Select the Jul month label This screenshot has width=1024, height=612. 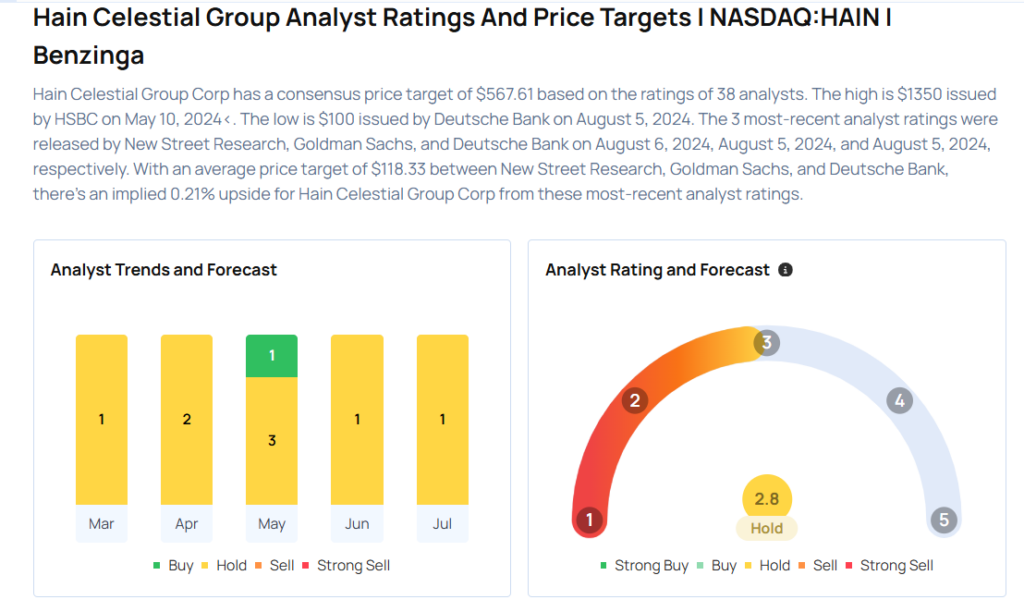442,524
